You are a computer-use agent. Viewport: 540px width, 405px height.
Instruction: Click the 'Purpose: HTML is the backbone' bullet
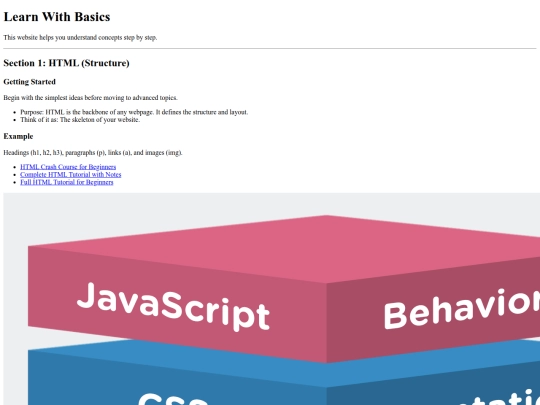pos(134,112)
